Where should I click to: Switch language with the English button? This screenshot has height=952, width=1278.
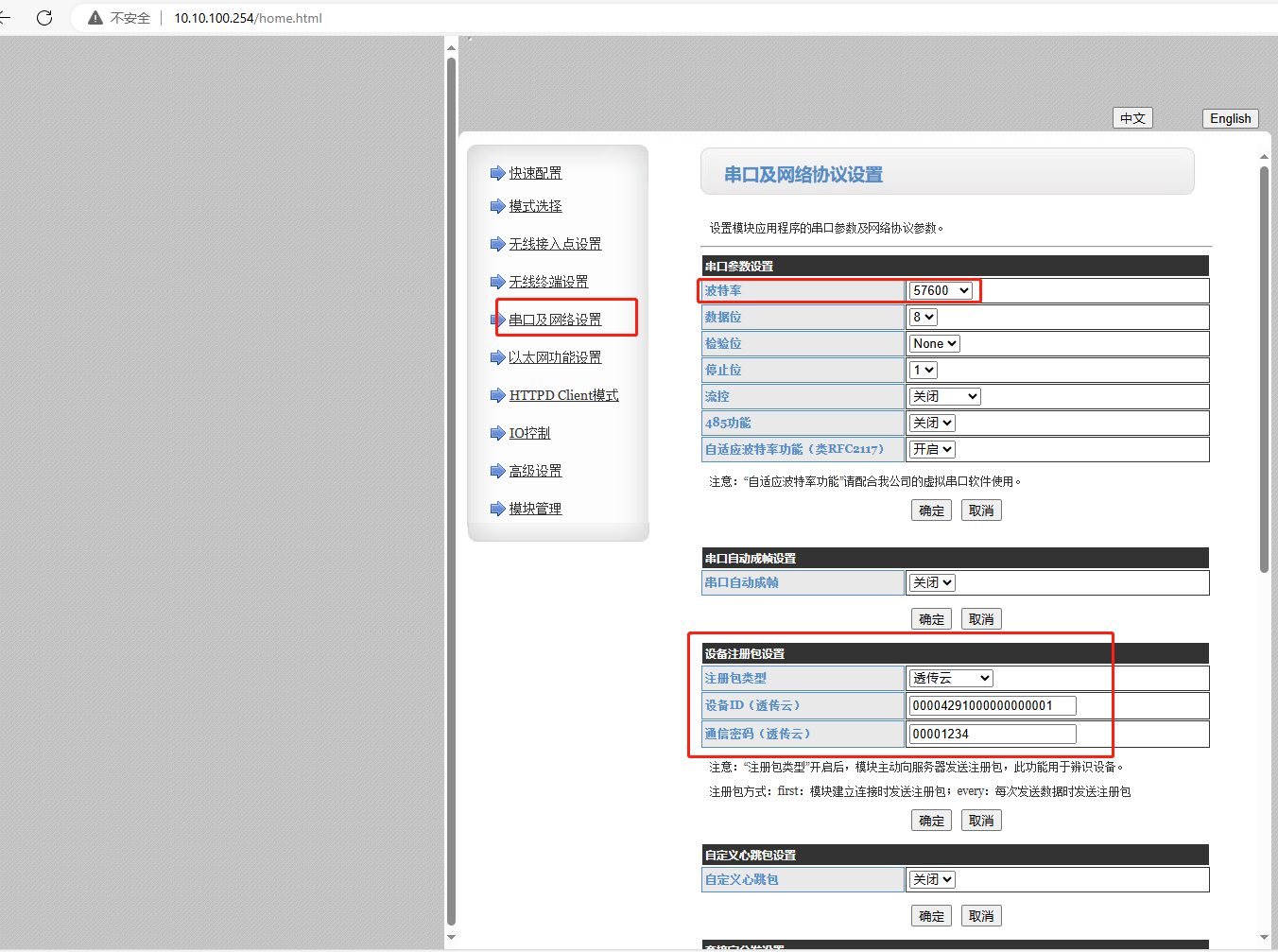(1230, 118)
